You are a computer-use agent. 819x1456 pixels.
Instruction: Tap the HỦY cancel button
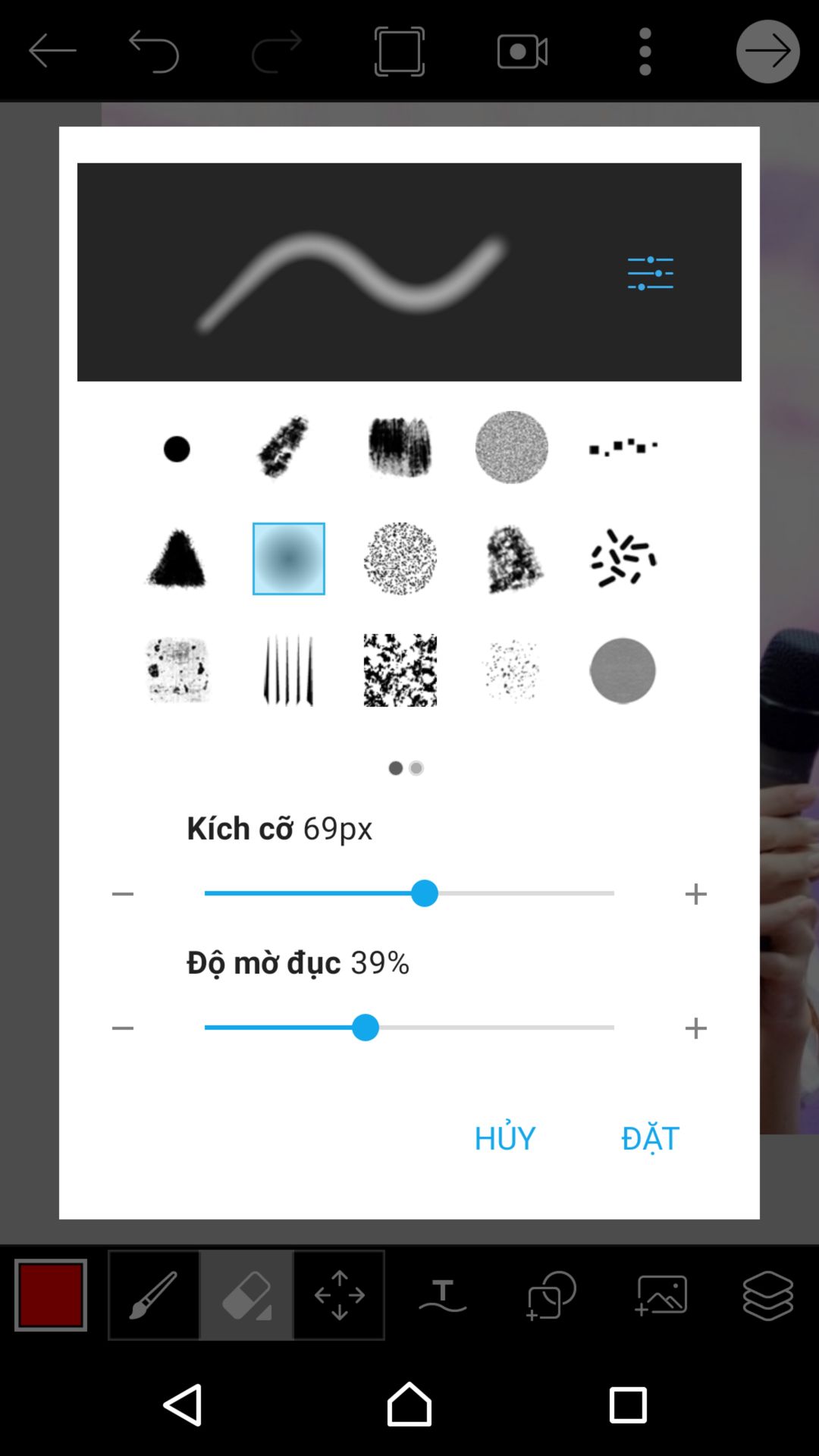(505, 1137)
